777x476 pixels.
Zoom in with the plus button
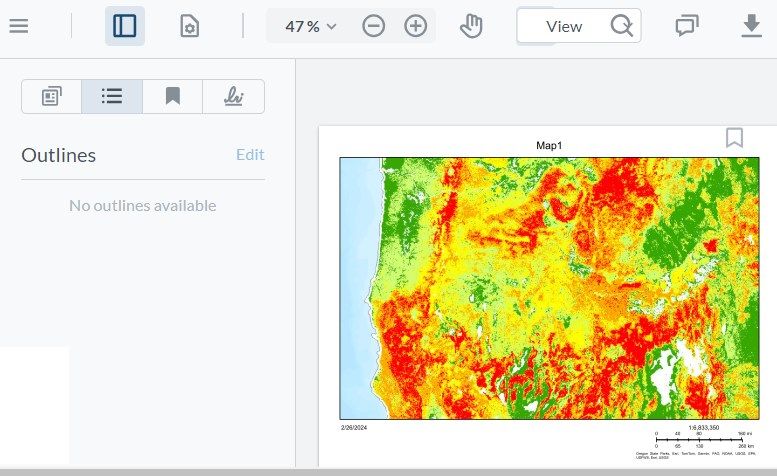pos(416,26)
